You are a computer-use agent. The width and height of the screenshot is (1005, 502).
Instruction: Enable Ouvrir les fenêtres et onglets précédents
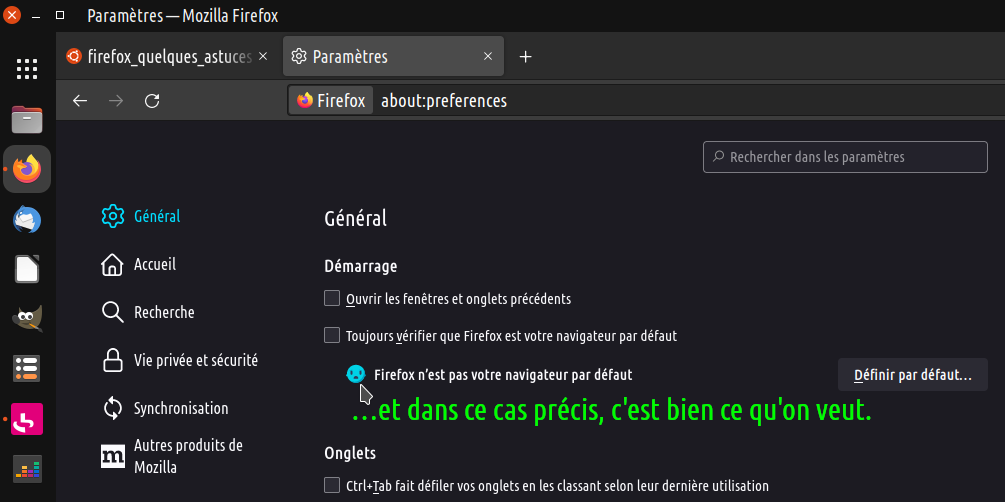pos(332,298)
